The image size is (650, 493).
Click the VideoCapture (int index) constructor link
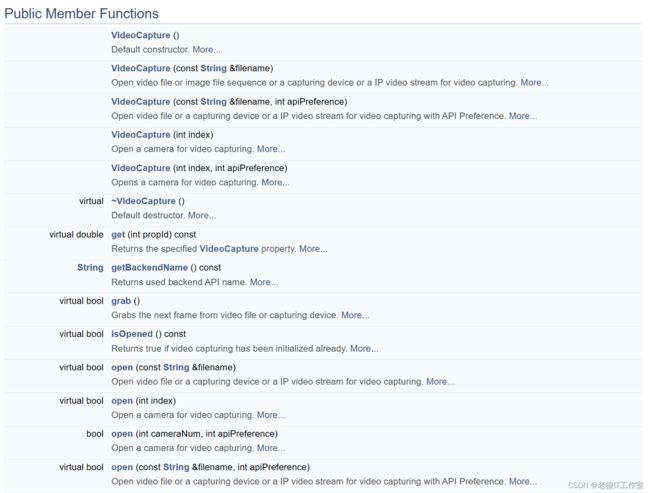pyautogui.click(x=140, y=135)
